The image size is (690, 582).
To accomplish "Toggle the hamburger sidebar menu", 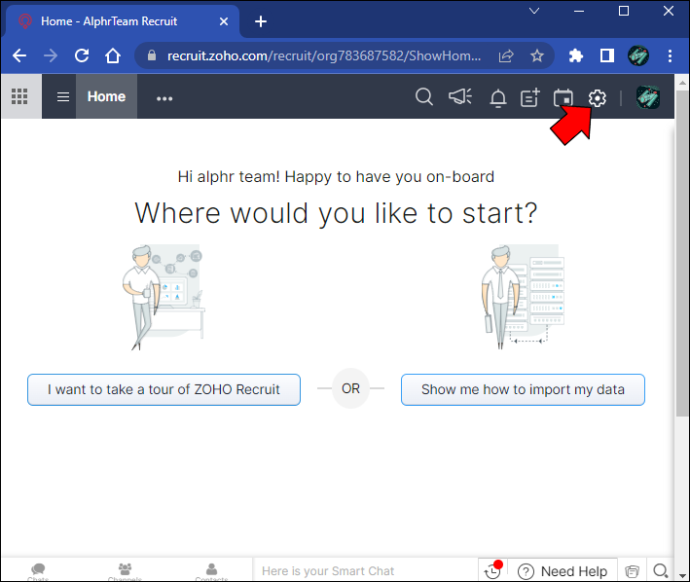I will point(63,96).
